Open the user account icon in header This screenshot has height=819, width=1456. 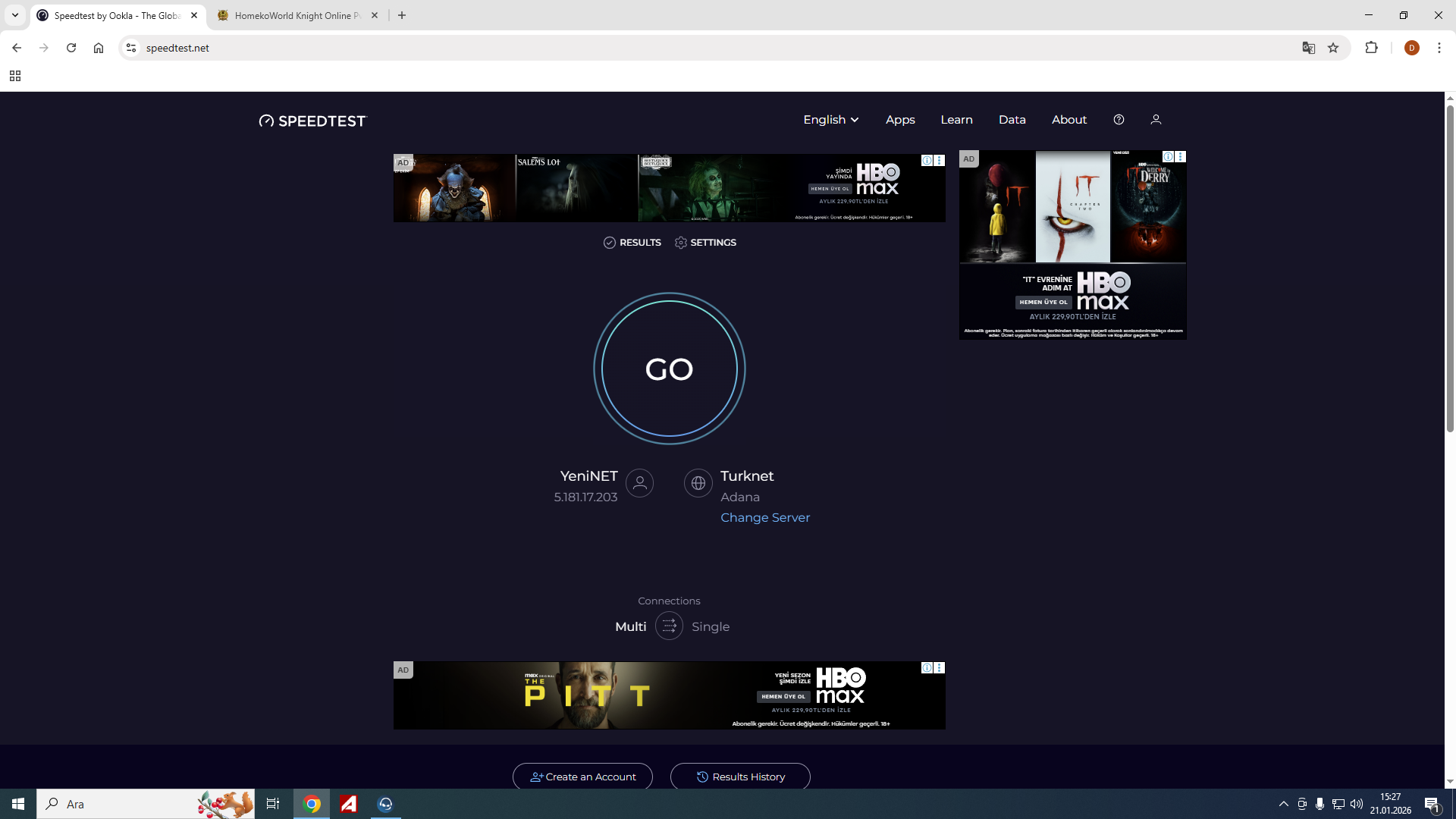point(1156,120)
